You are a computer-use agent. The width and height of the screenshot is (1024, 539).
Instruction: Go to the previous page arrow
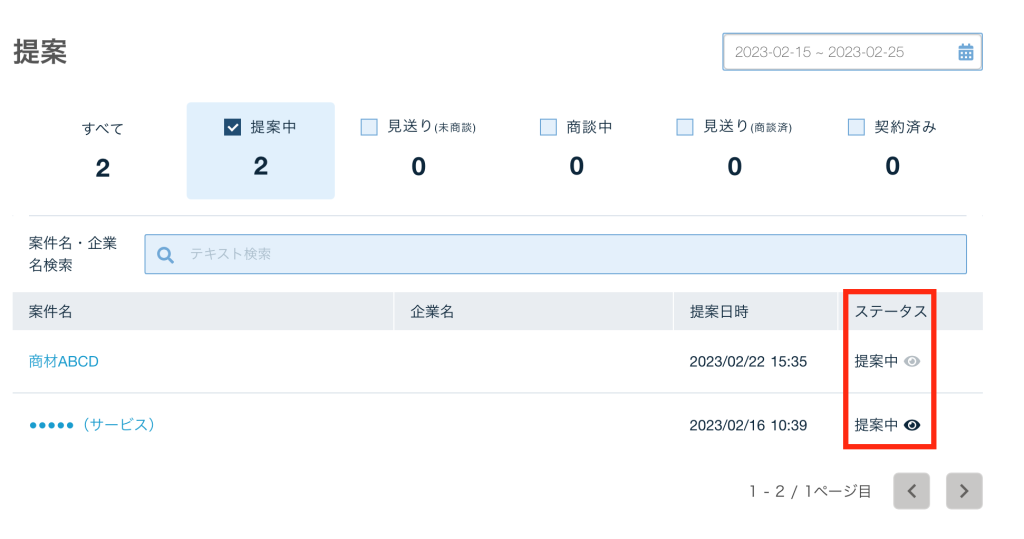[911, 491]
